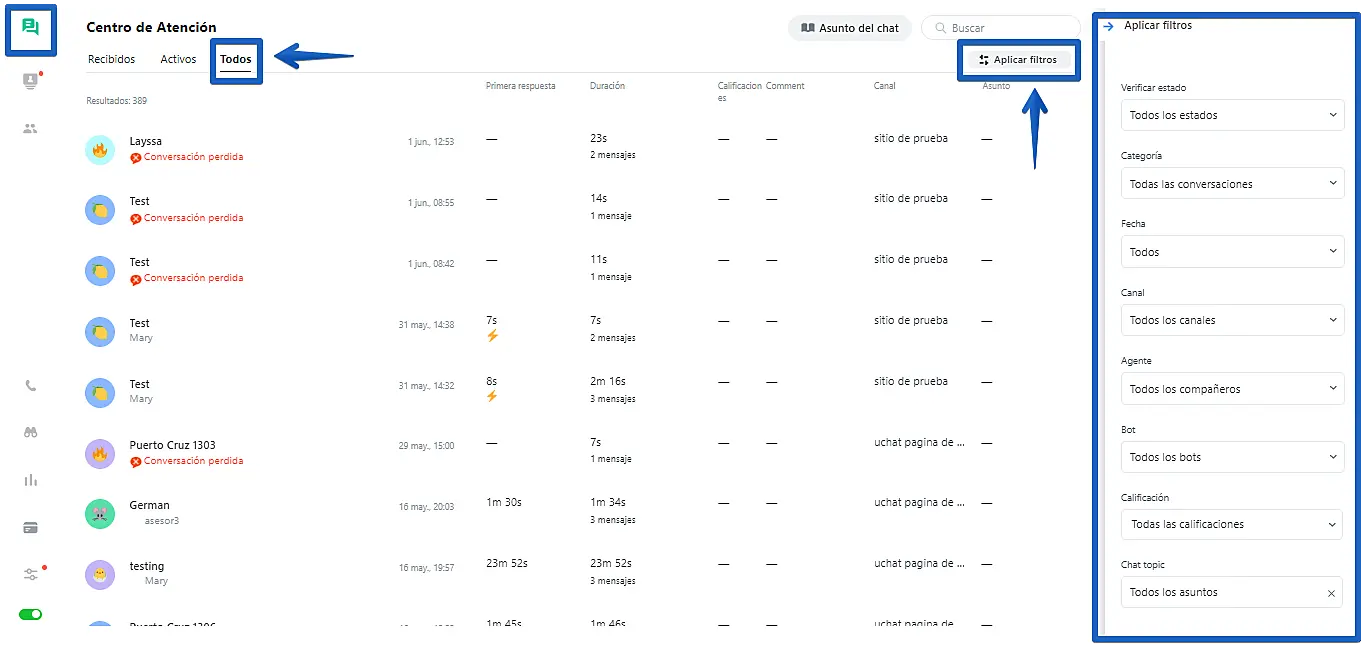Switch to the Recibidos tab
This screenshot has width=1366, height=646.
point(111,60)
